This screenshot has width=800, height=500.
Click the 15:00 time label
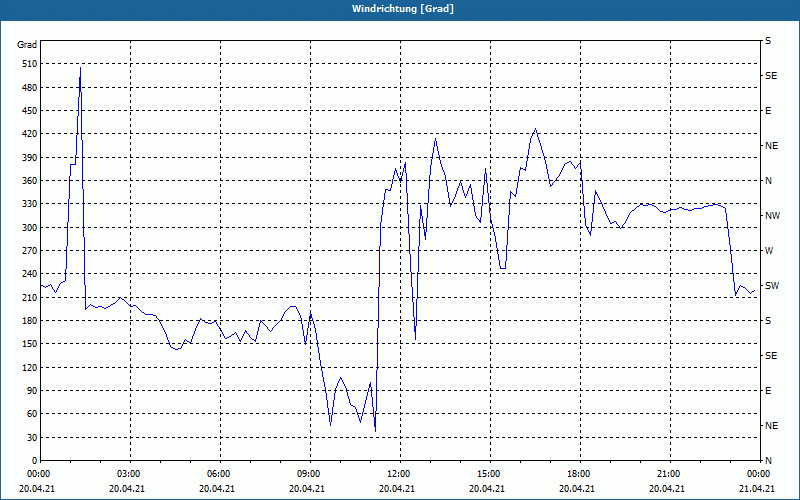click(487, 474)
